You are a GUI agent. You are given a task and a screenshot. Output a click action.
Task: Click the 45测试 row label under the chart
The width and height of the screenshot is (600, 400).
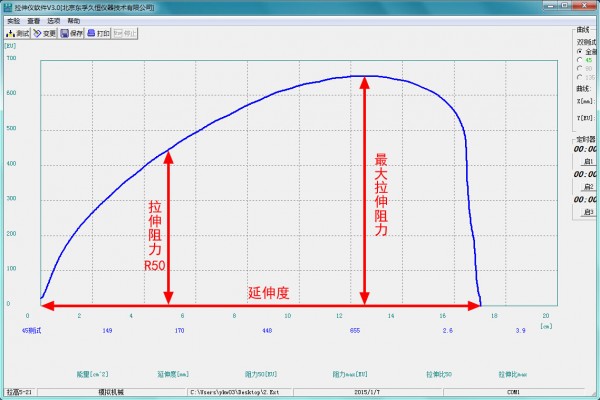(x=33, y=328)
